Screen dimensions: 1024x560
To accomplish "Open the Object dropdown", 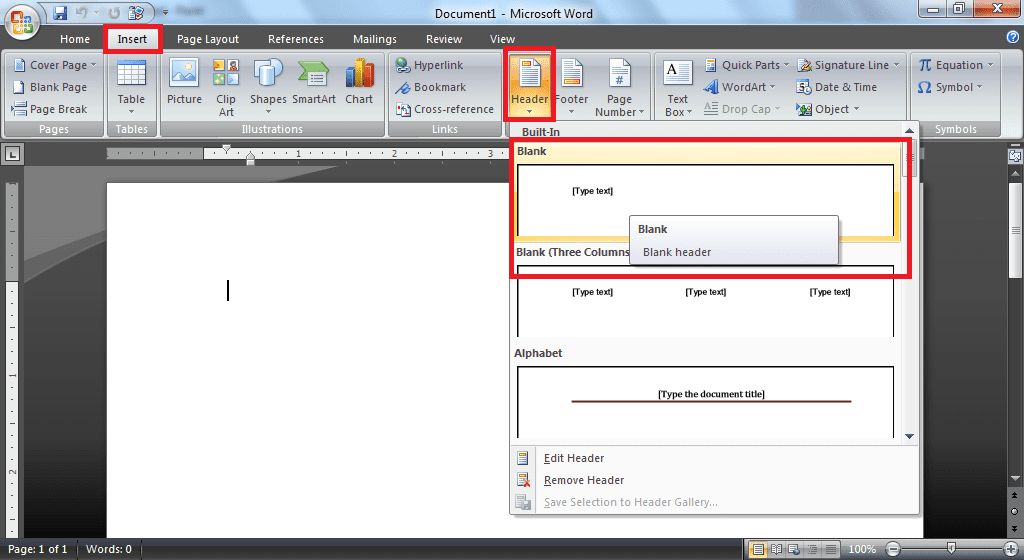I will (828, 109).
